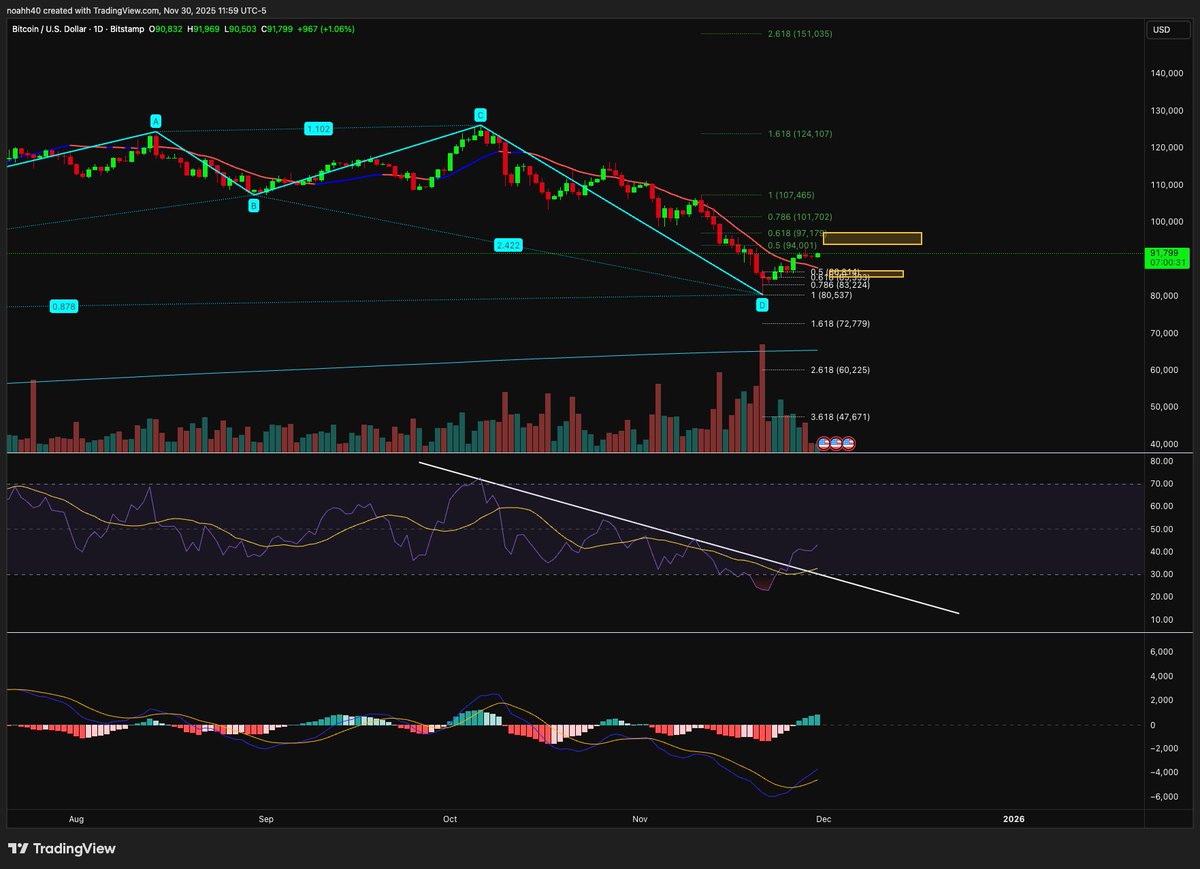Click Dec on the time axis
This screenshot has height=869, width=1200.
[x=823, y=819]
